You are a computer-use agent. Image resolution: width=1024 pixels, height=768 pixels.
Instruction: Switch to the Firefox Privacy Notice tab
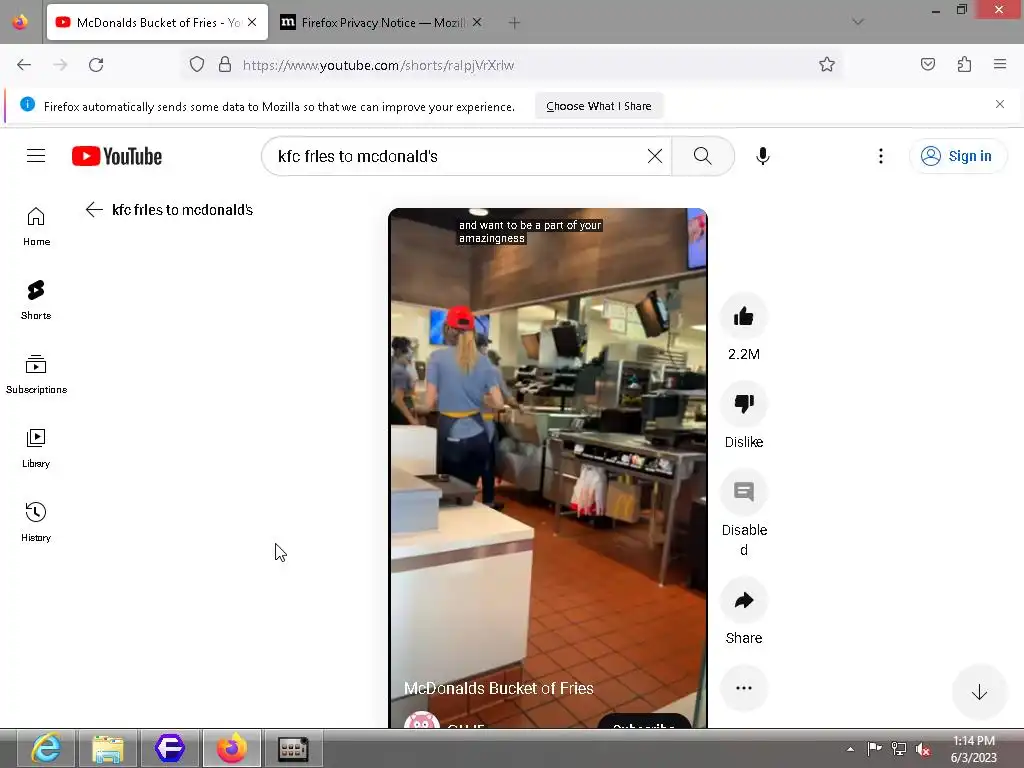[x=382, y=22]
